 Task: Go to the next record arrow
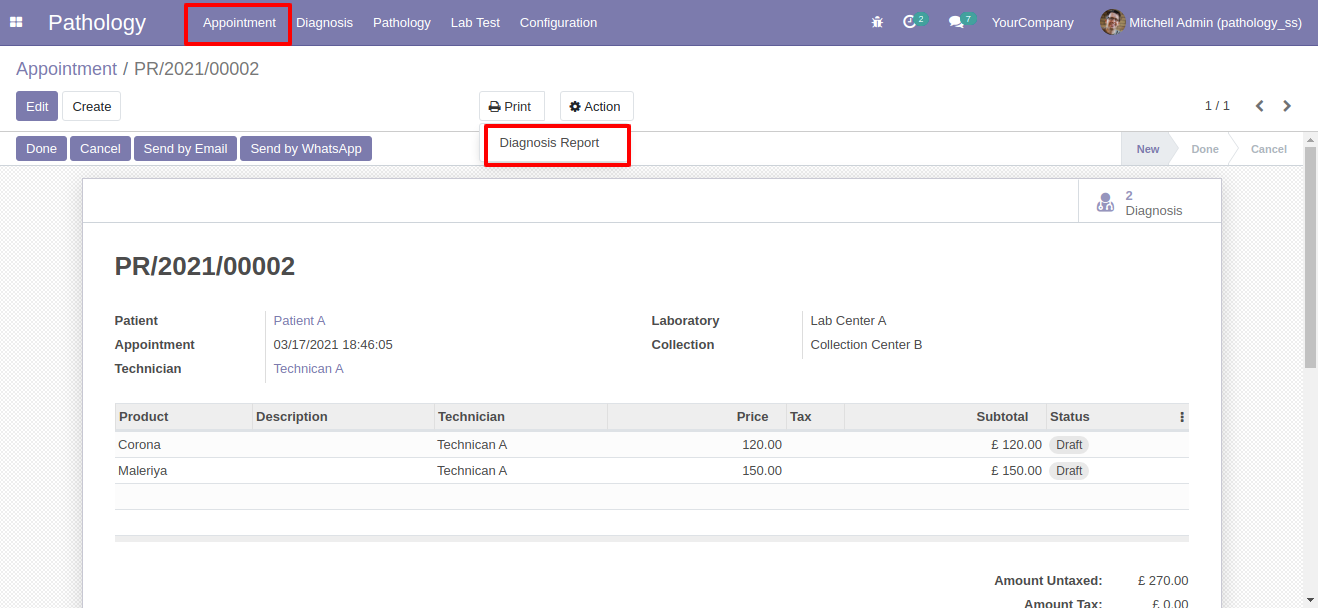click(x=1287, y=106)
